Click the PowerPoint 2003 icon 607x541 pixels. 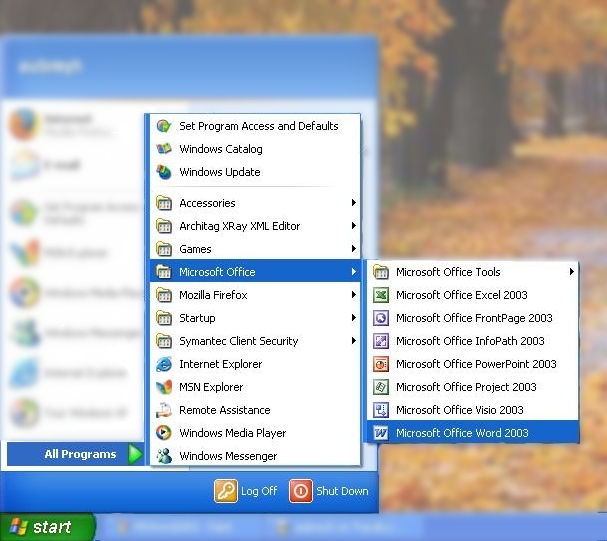381,364
